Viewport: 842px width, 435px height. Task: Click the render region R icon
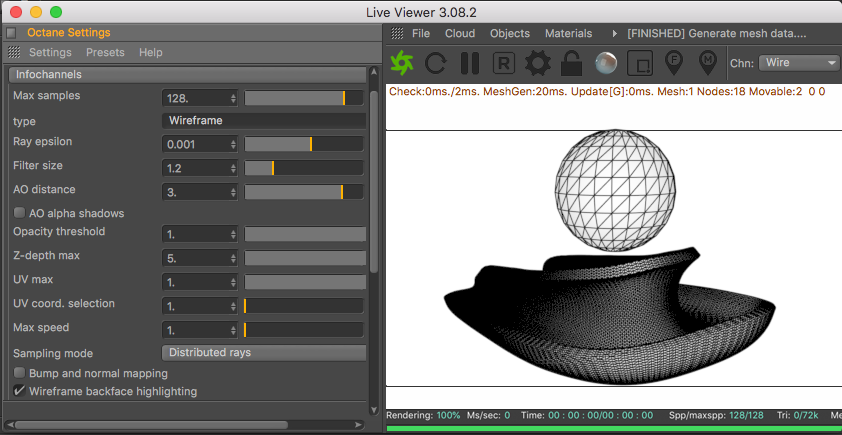504,63
